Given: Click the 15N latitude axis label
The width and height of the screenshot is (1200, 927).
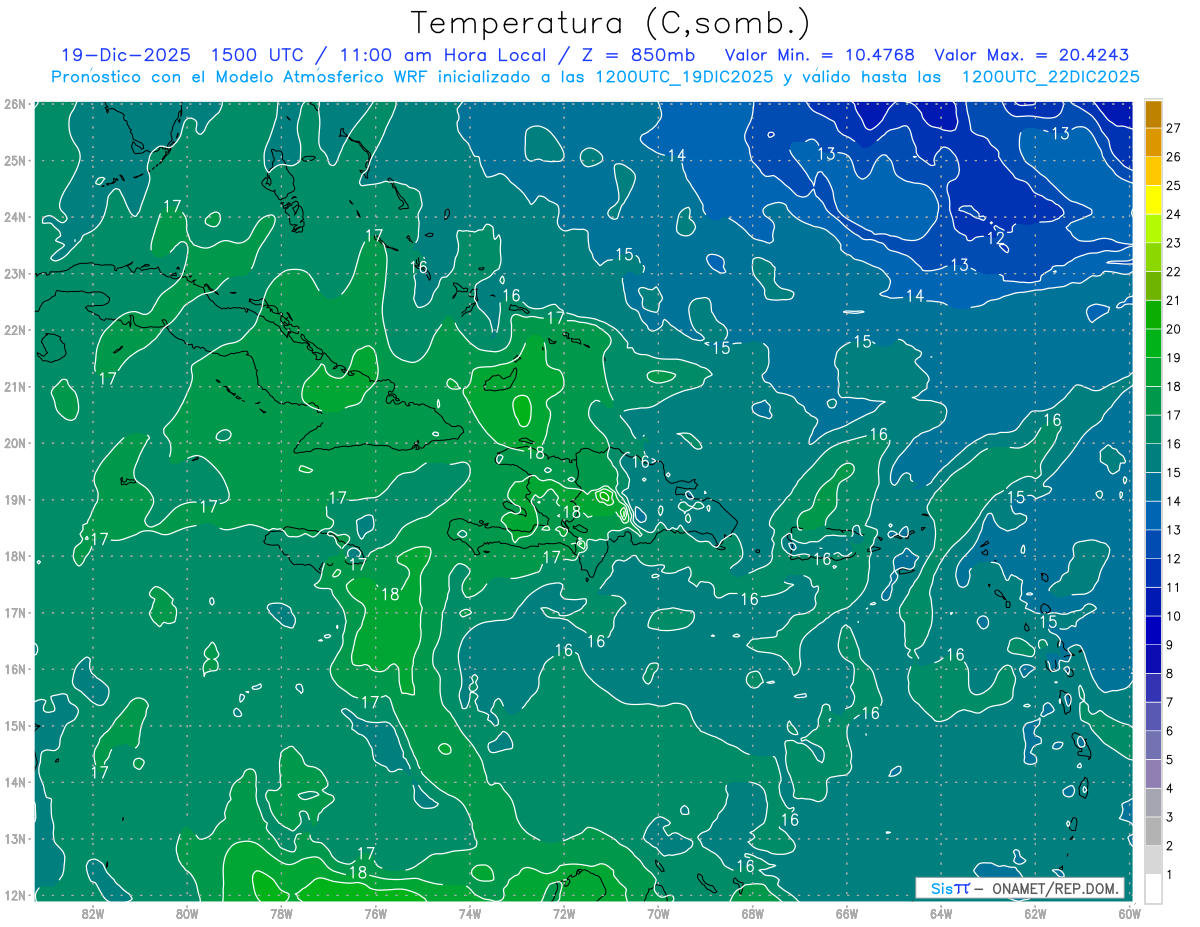Looking at the screenshot, I should pos(14,725).
